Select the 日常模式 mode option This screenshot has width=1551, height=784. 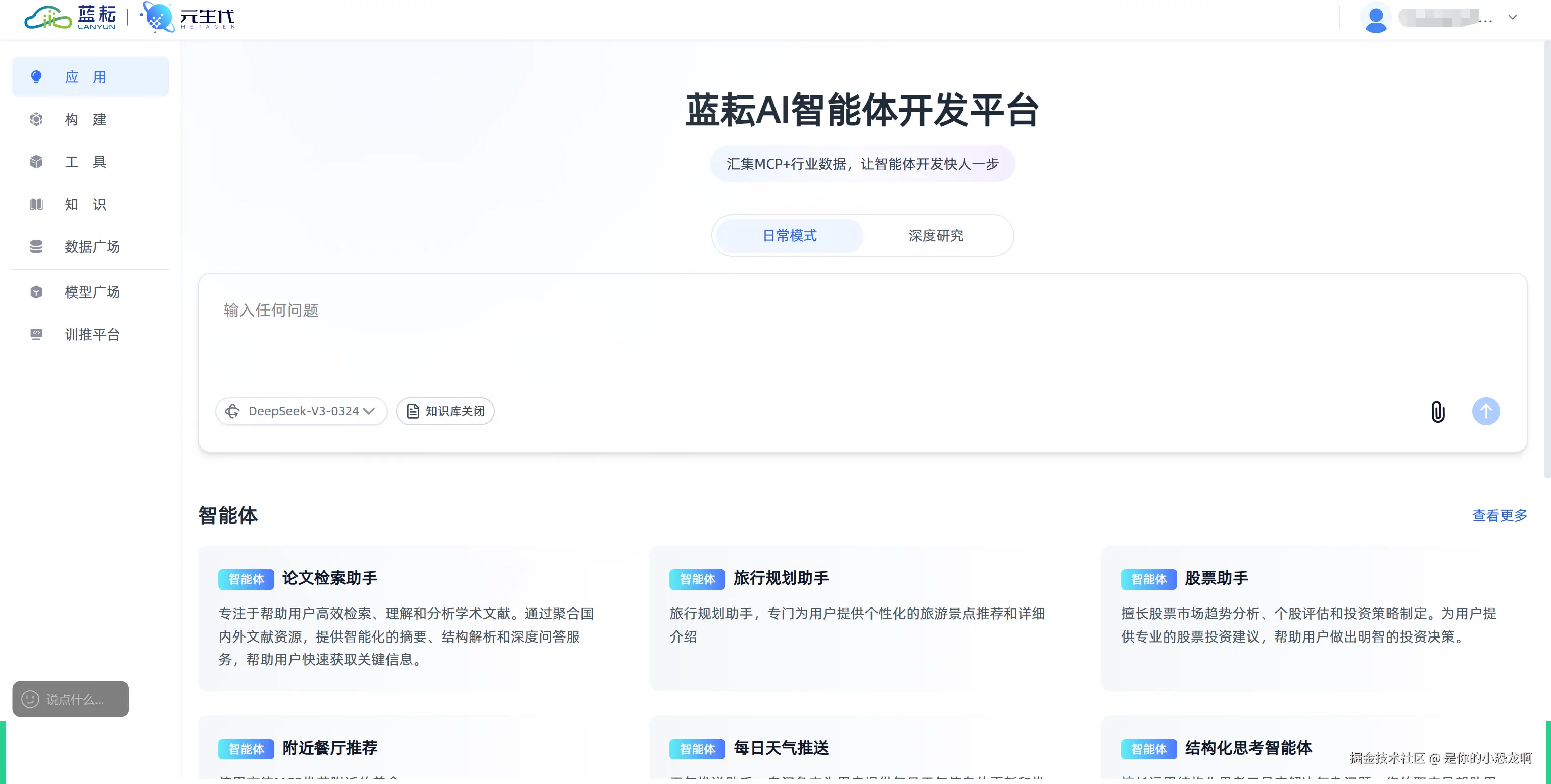[789, 235]
